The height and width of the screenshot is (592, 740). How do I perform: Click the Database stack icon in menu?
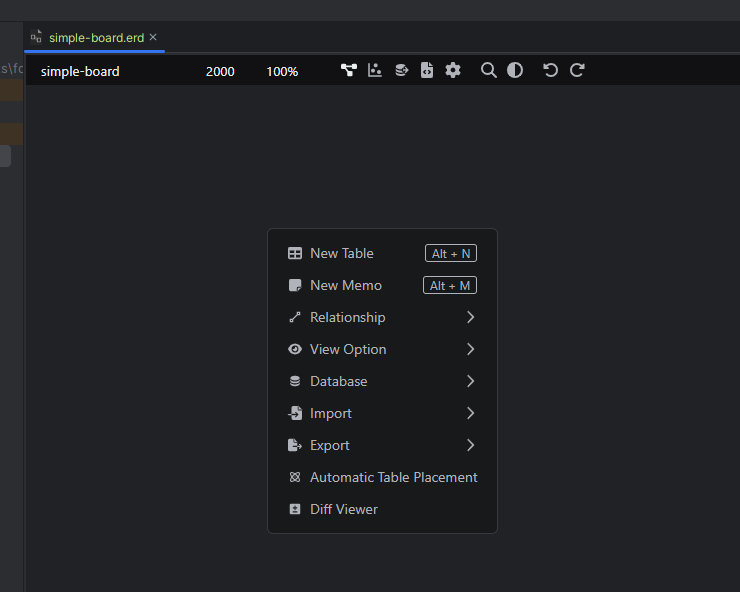tap(295, 381)
